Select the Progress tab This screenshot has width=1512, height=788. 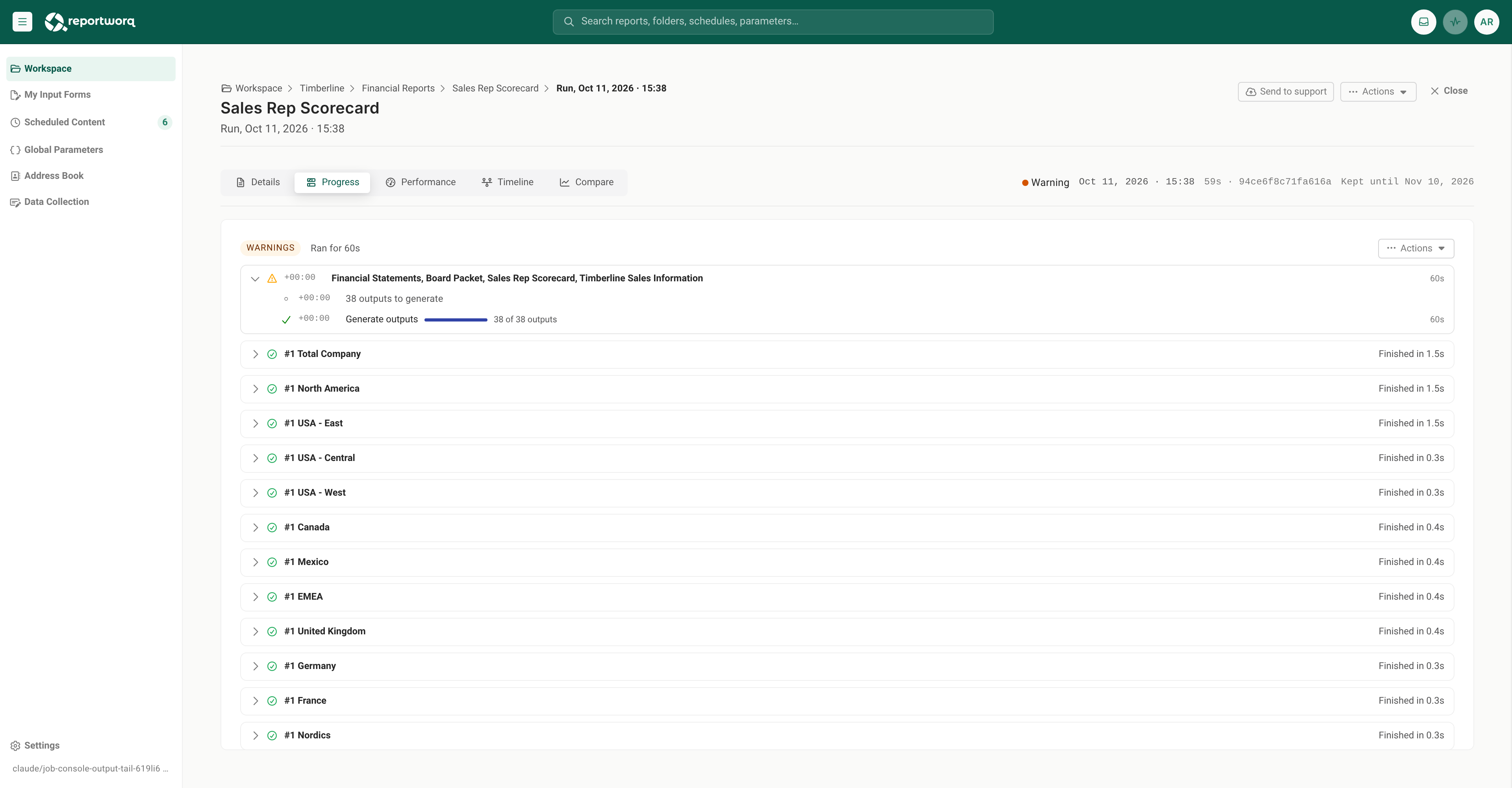(x=332, y=182)
